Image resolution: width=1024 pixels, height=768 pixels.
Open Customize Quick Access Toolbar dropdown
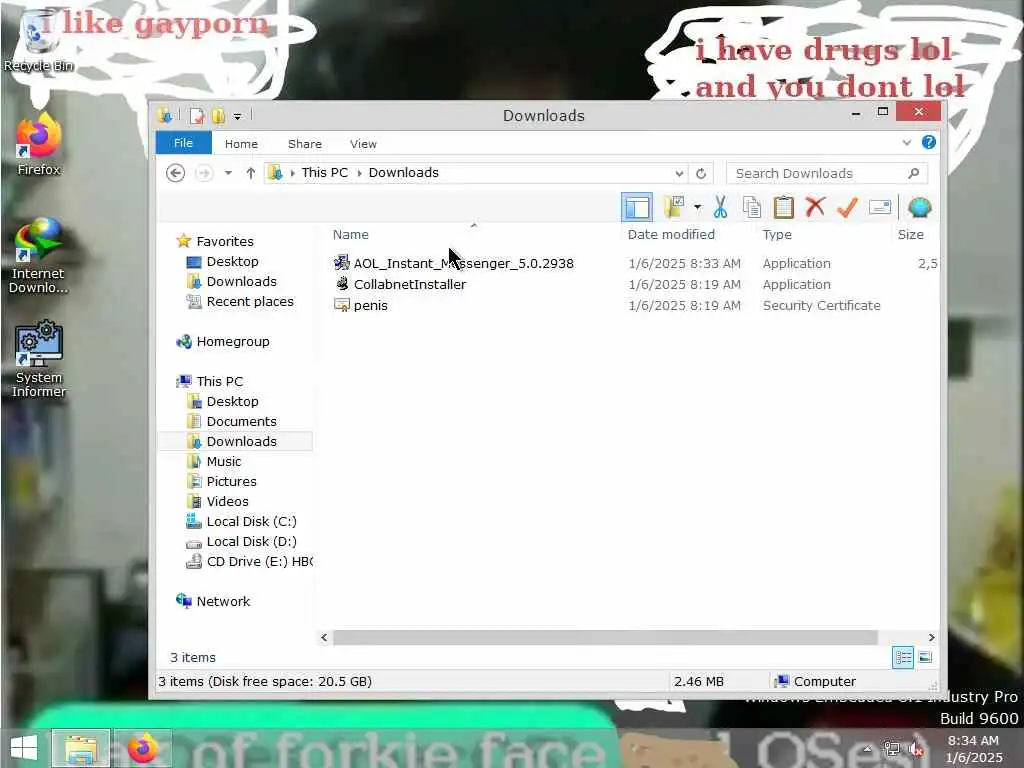238,116
